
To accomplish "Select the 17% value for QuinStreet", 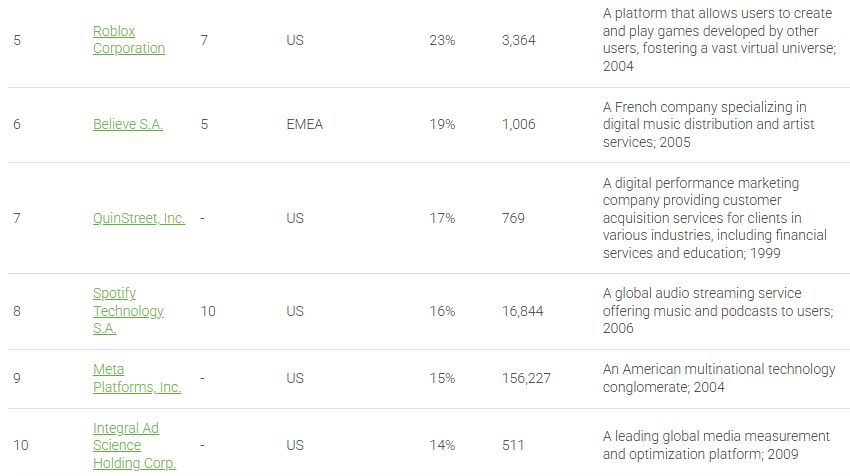I will click(442, 218).
